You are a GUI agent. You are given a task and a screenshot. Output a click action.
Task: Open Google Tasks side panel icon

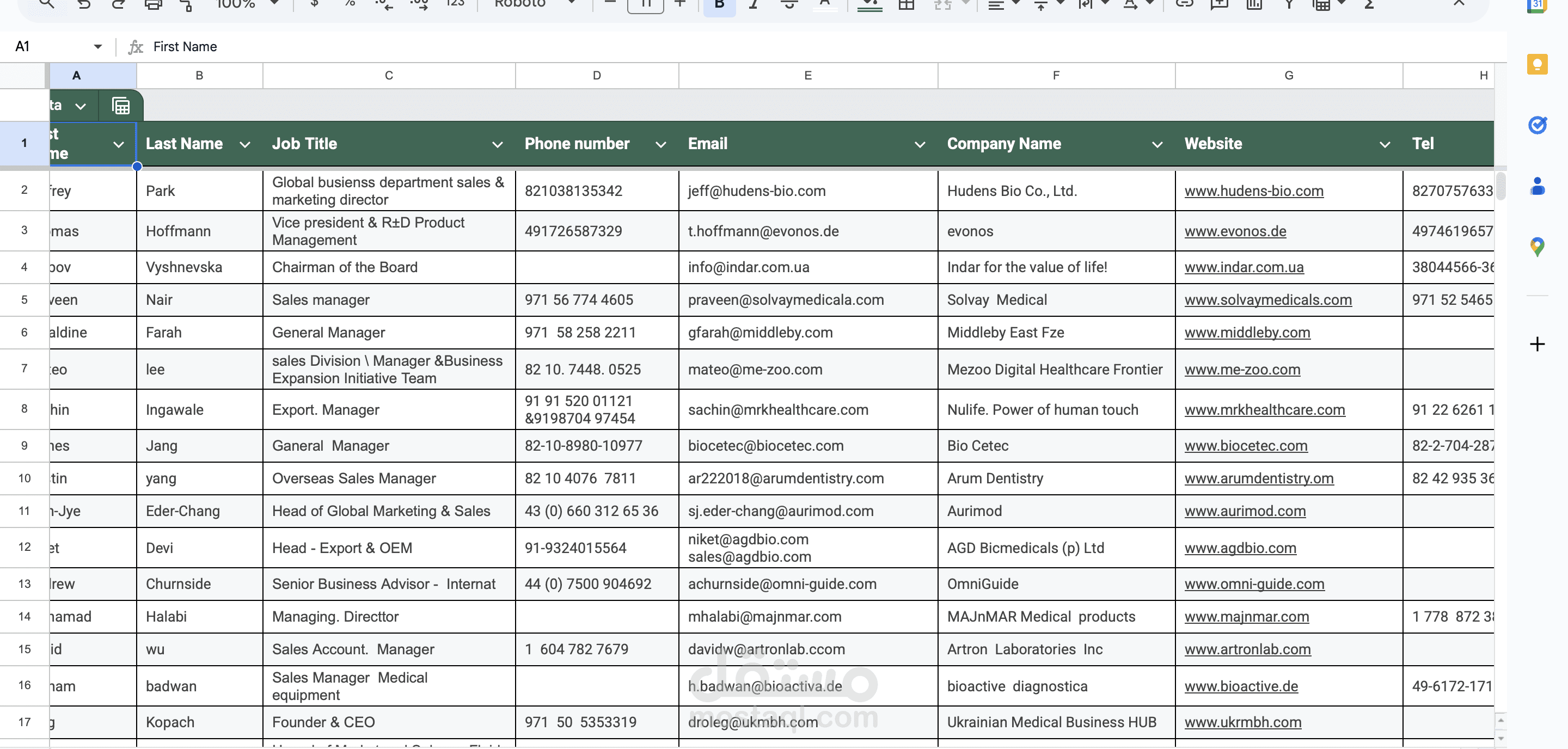coord(1537,125)
